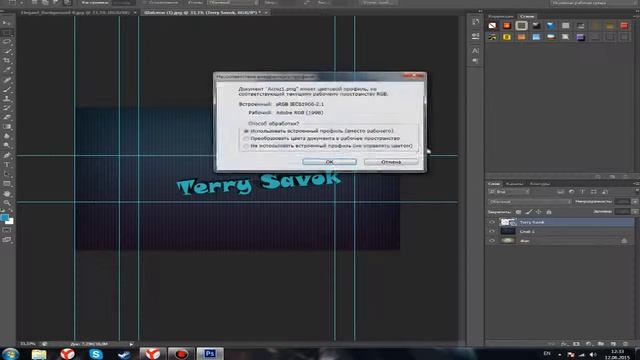
Task: Select the Gradient tool
Action: (x=7, y=127)
